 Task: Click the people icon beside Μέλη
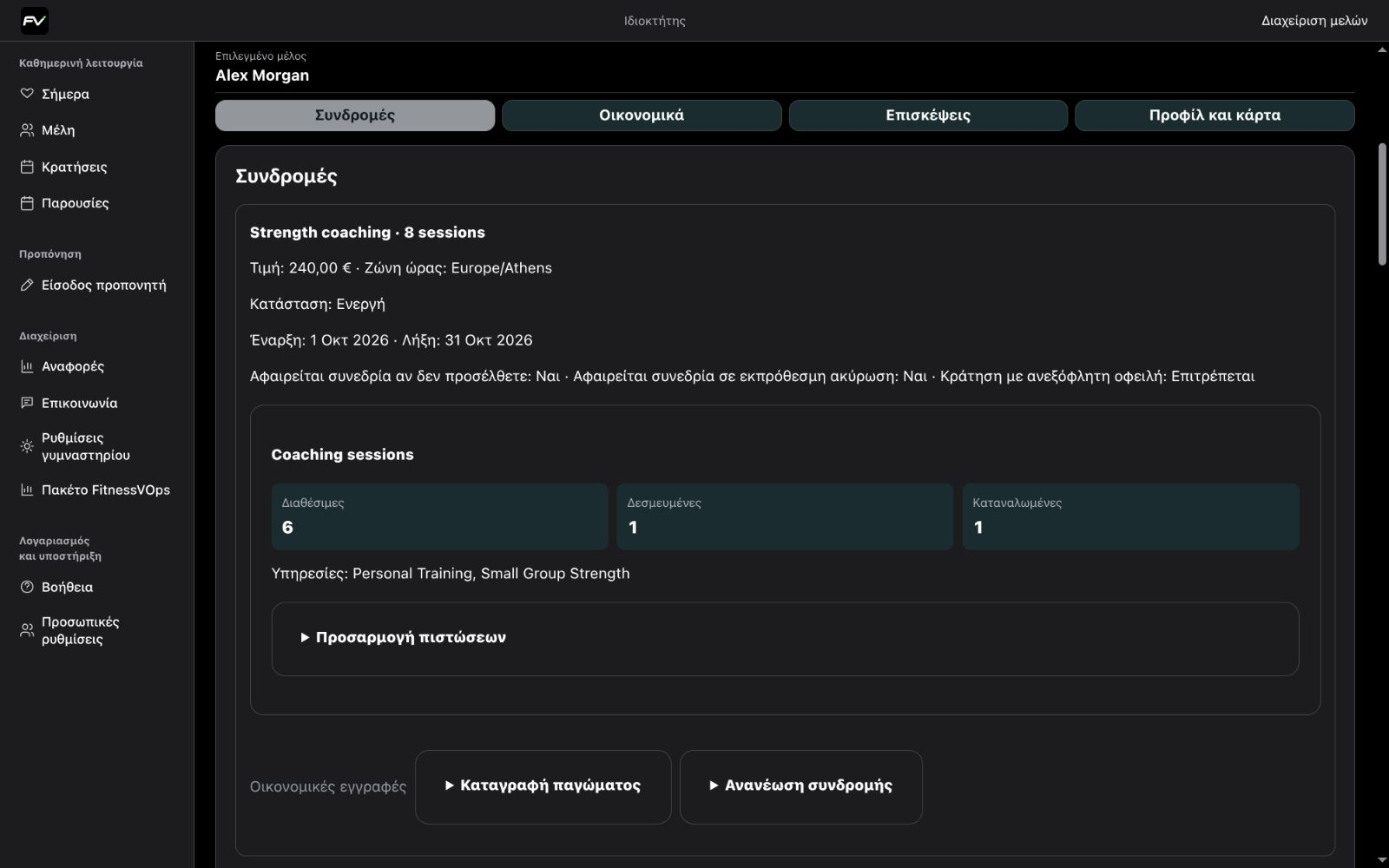click(x=27, y=130)
